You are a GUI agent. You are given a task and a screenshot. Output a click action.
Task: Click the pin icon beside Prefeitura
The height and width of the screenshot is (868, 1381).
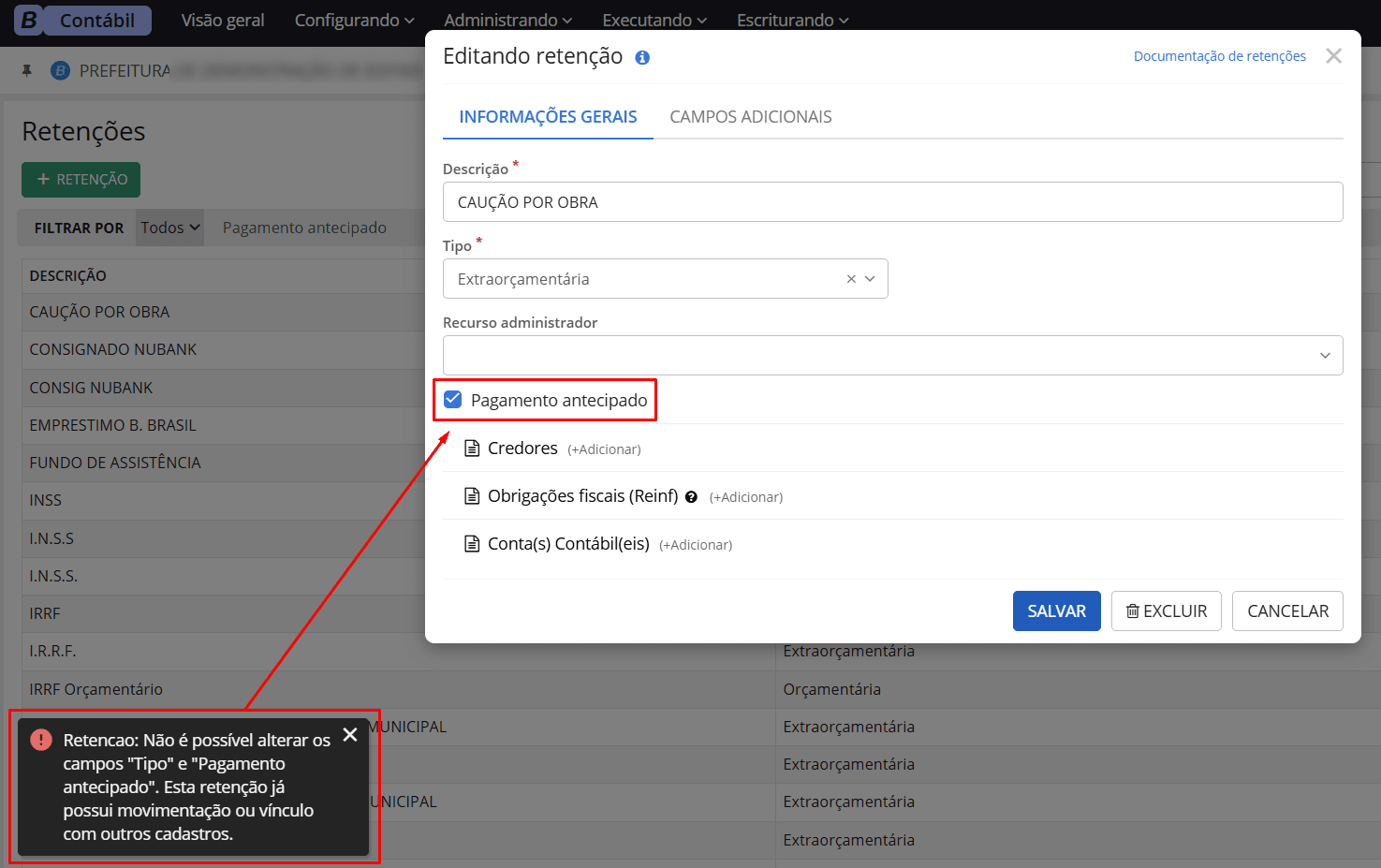pos(27,70)
